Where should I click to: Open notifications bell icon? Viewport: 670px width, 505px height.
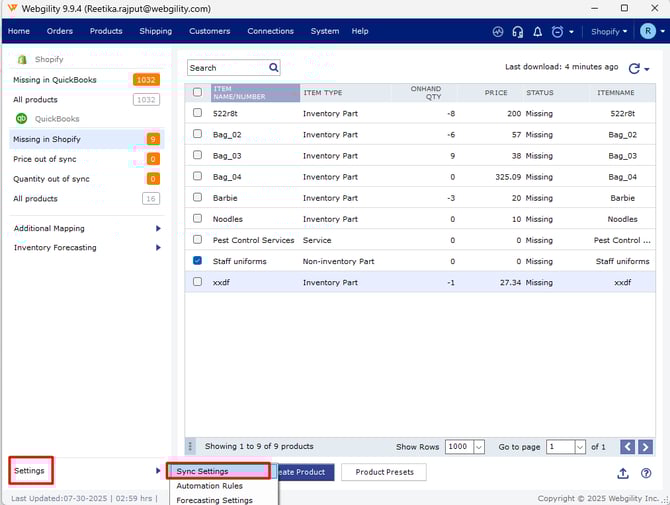pos(537,32)
